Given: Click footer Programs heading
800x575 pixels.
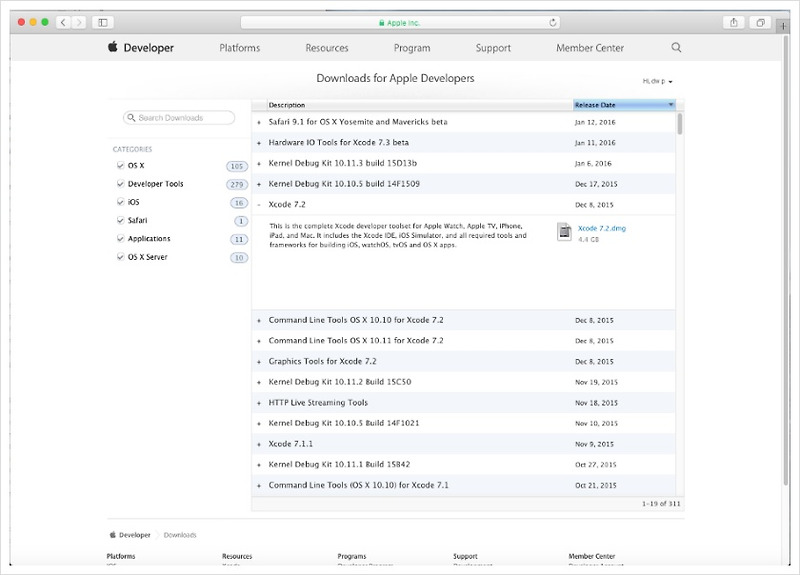Looking at the screenshot, I should click(x=352, y=556).
